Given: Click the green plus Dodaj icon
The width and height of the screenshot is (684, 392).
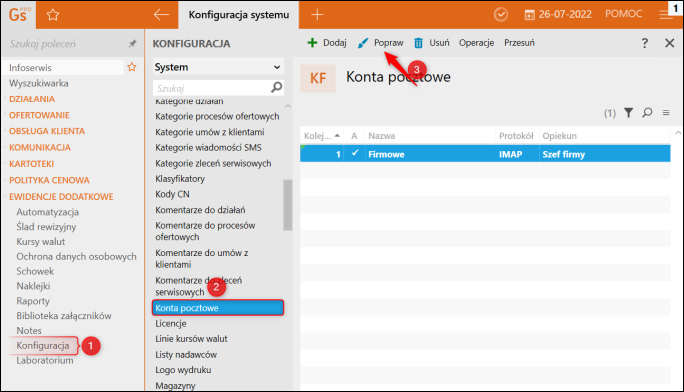Looking at the screenshot, I should pyautogui.click(x=312, y=43).
